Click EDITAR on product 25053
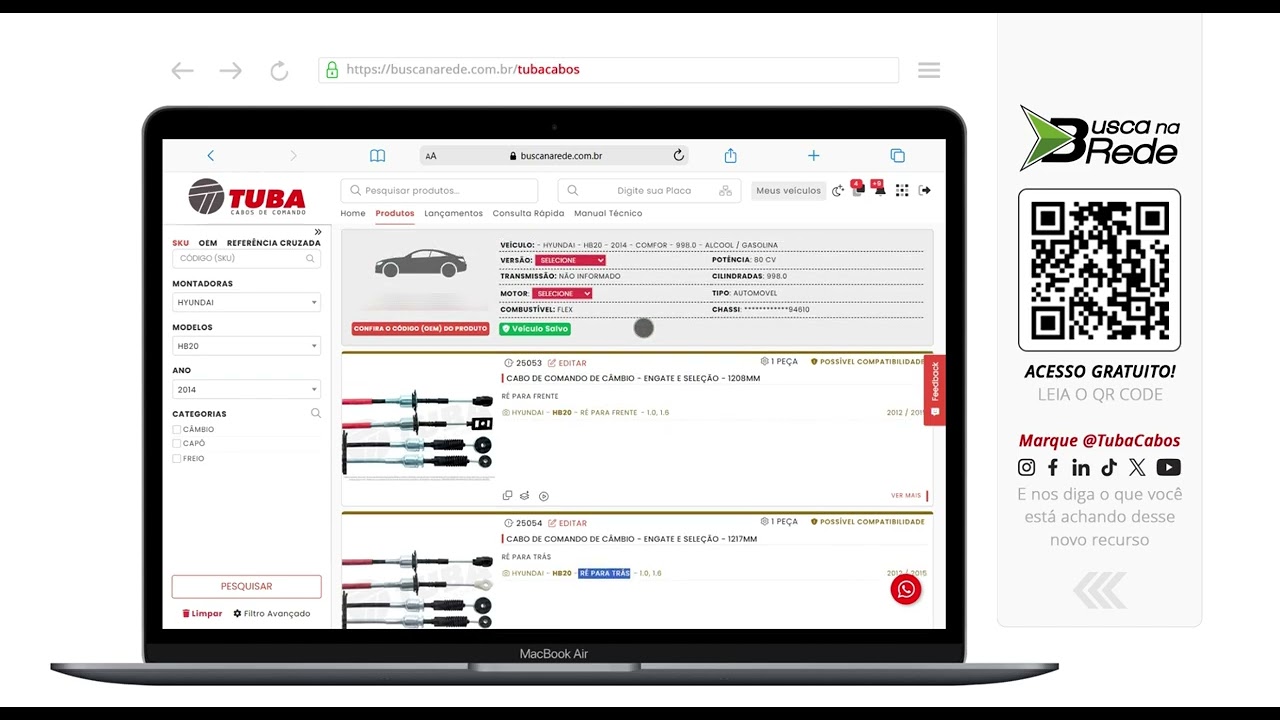This screenshot has width=1280, height=720. click(x=567, y=363)
